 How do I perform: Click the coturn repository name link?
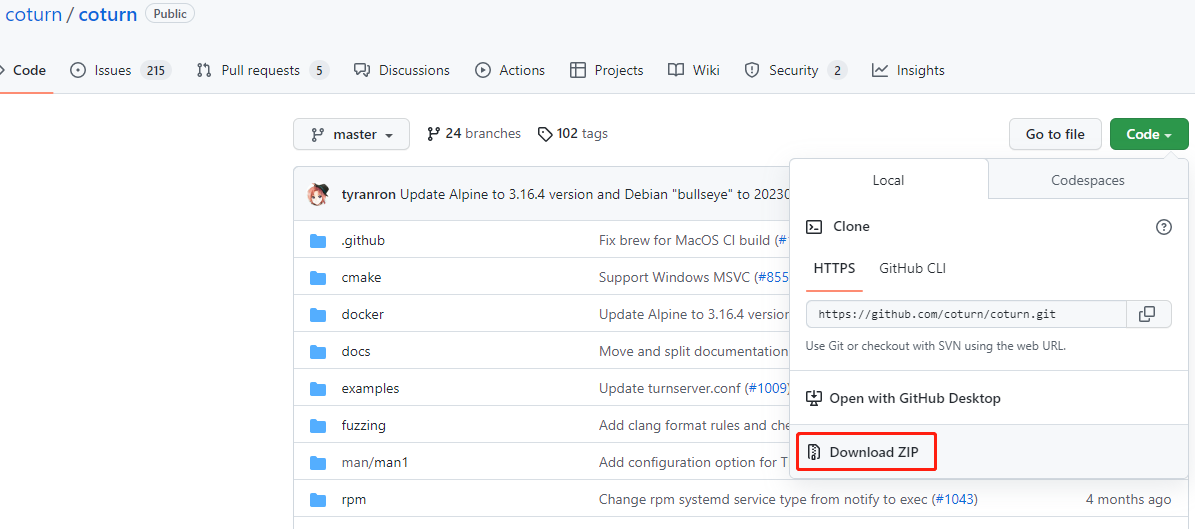(x=107, y=14)
